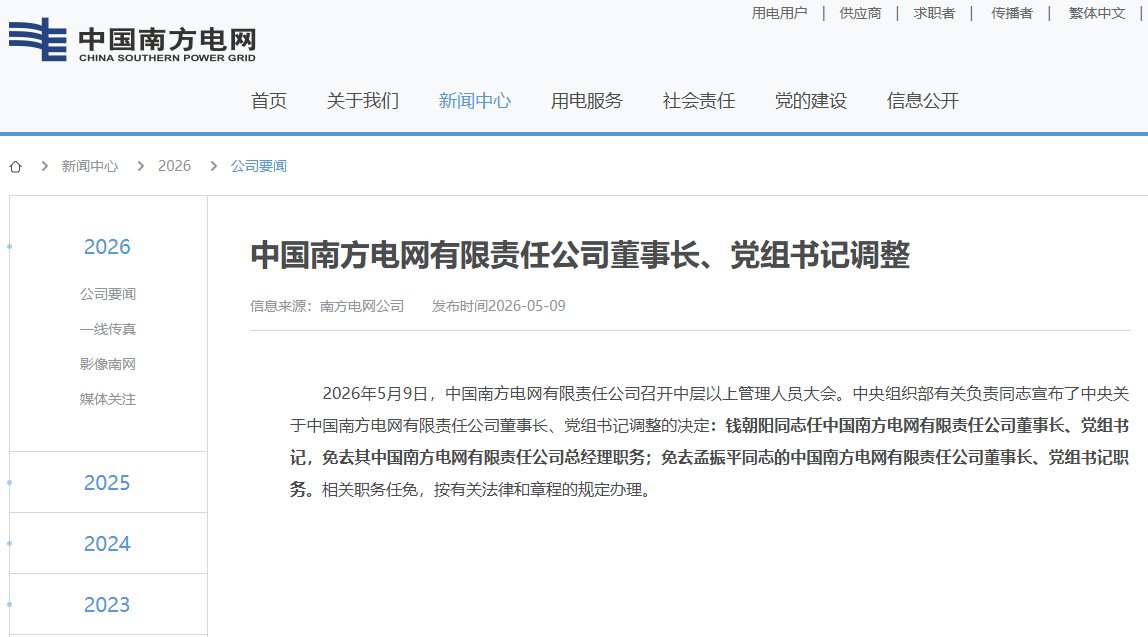Expand the 2023 sidebar section

107,604
